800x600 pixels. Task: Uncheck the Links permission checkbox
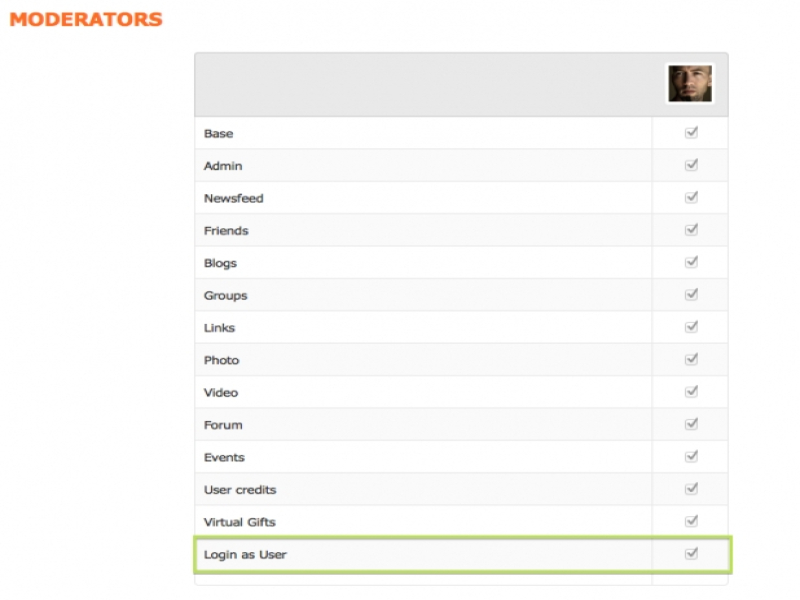[691, 327]
